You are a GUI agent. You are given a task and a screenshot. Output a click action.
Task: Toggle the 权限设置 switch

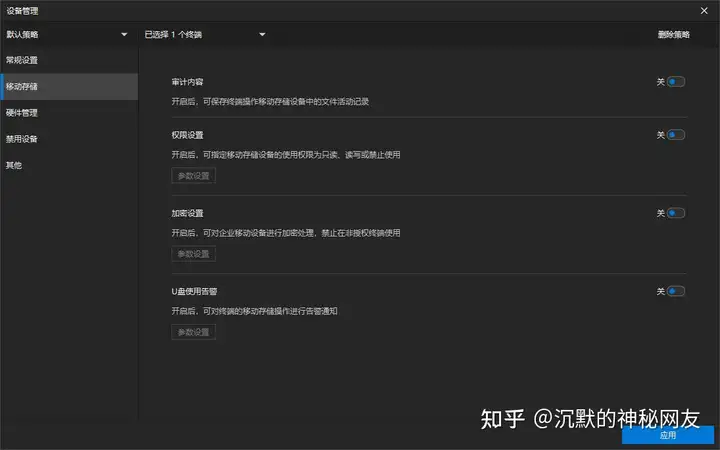pos(675,135)
